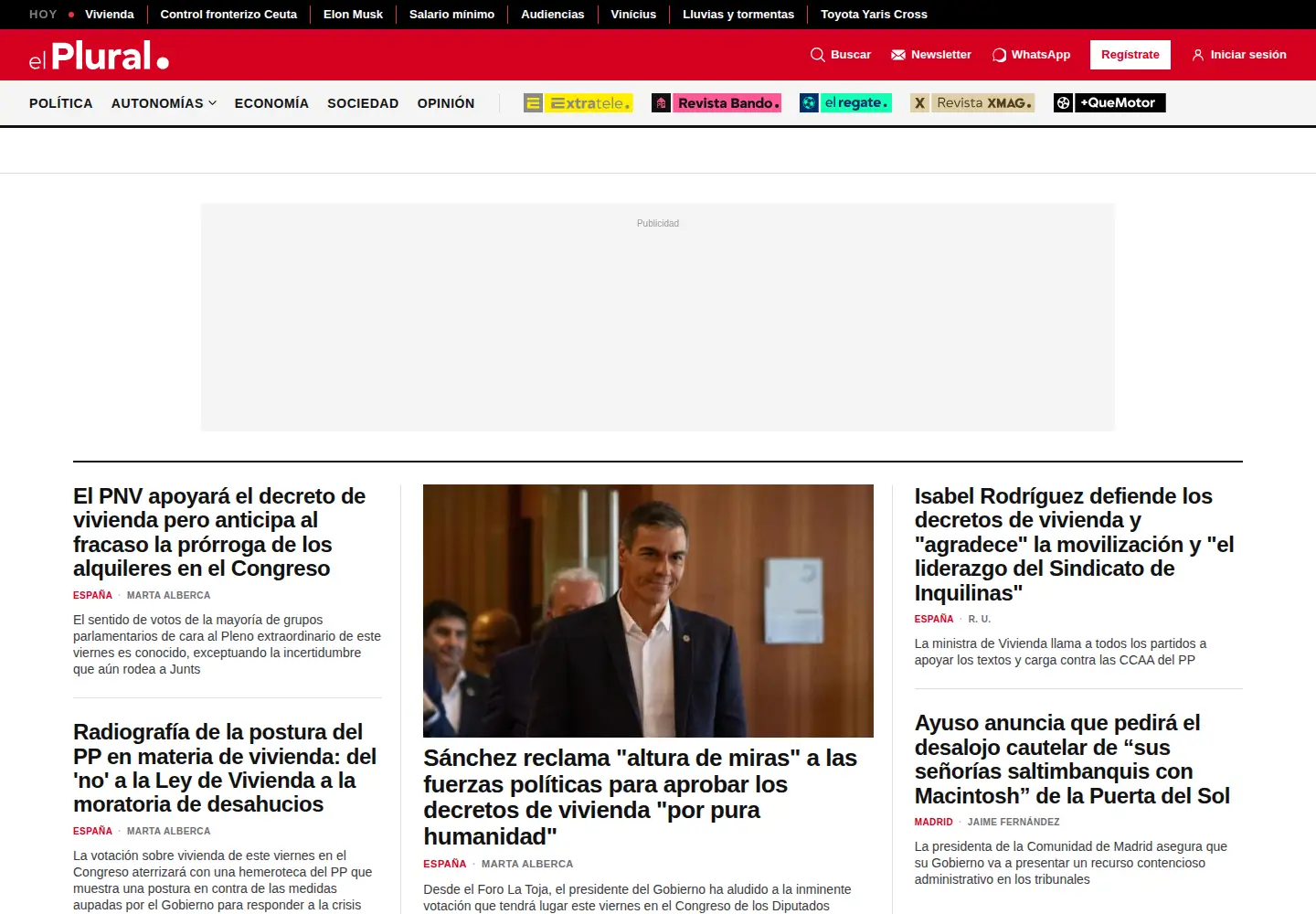Screen dimensions: 1316x914
Task: Open the Sánchez reclama altura de miras headline
Action: click(640, 797)
